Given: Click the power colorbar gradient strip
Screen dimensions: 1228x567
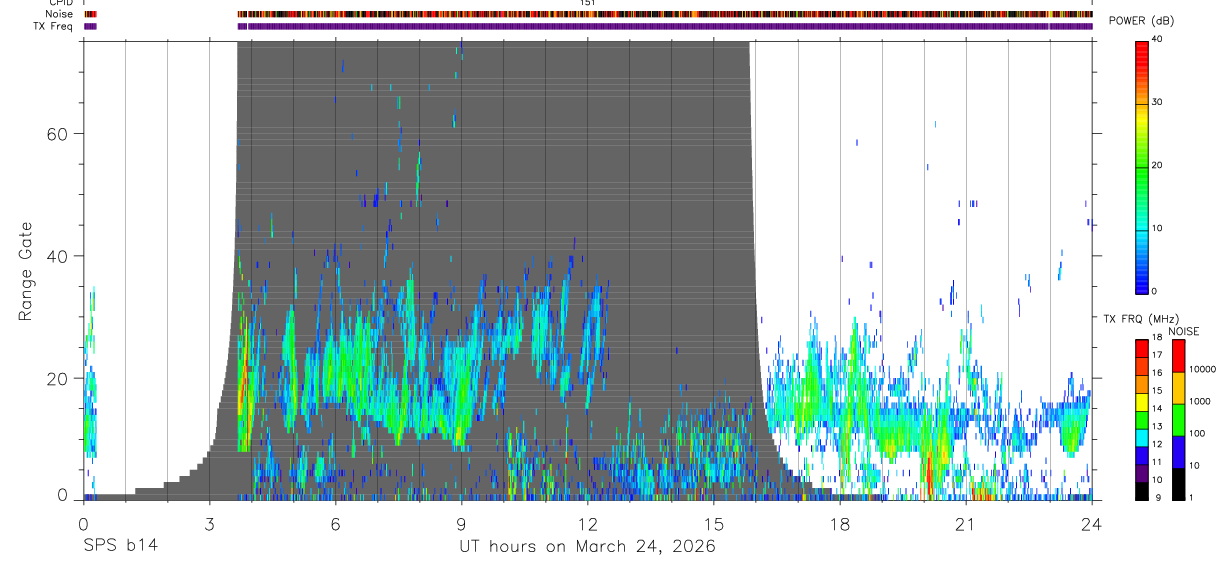Looking at the screenshot, I should pyautogui.click(x=1142, y=166).
